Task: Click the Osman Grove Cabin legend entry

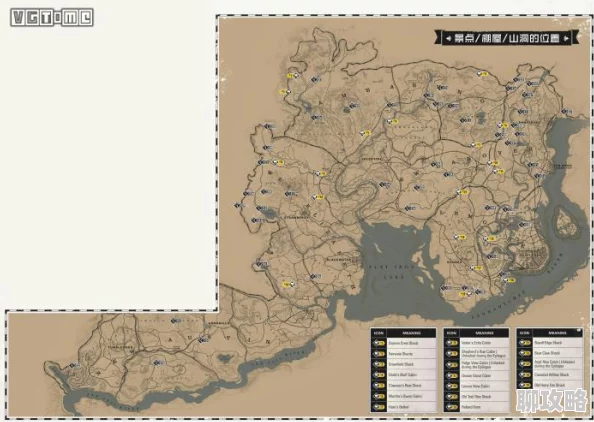Action: coord(476,376)
